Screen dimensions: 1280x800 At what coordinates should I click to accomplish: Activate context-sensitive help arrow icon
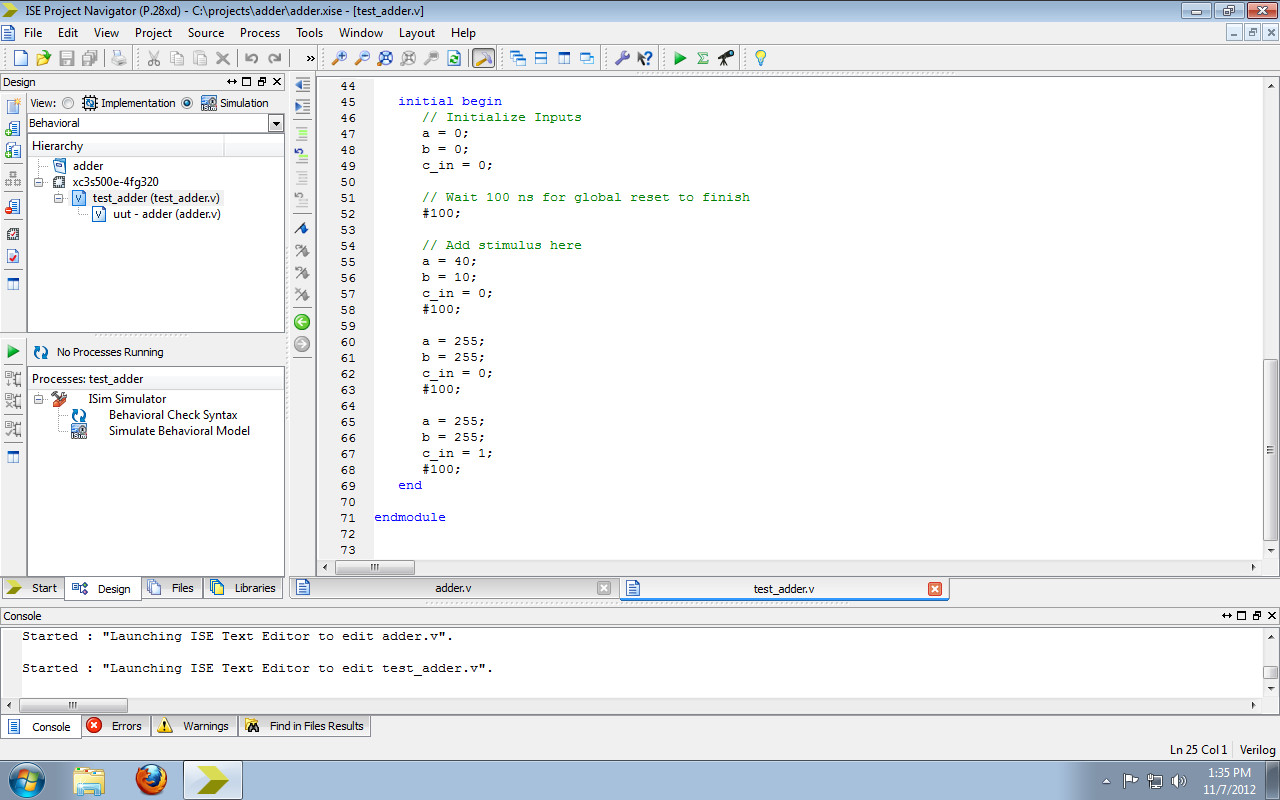click(646, 58)
